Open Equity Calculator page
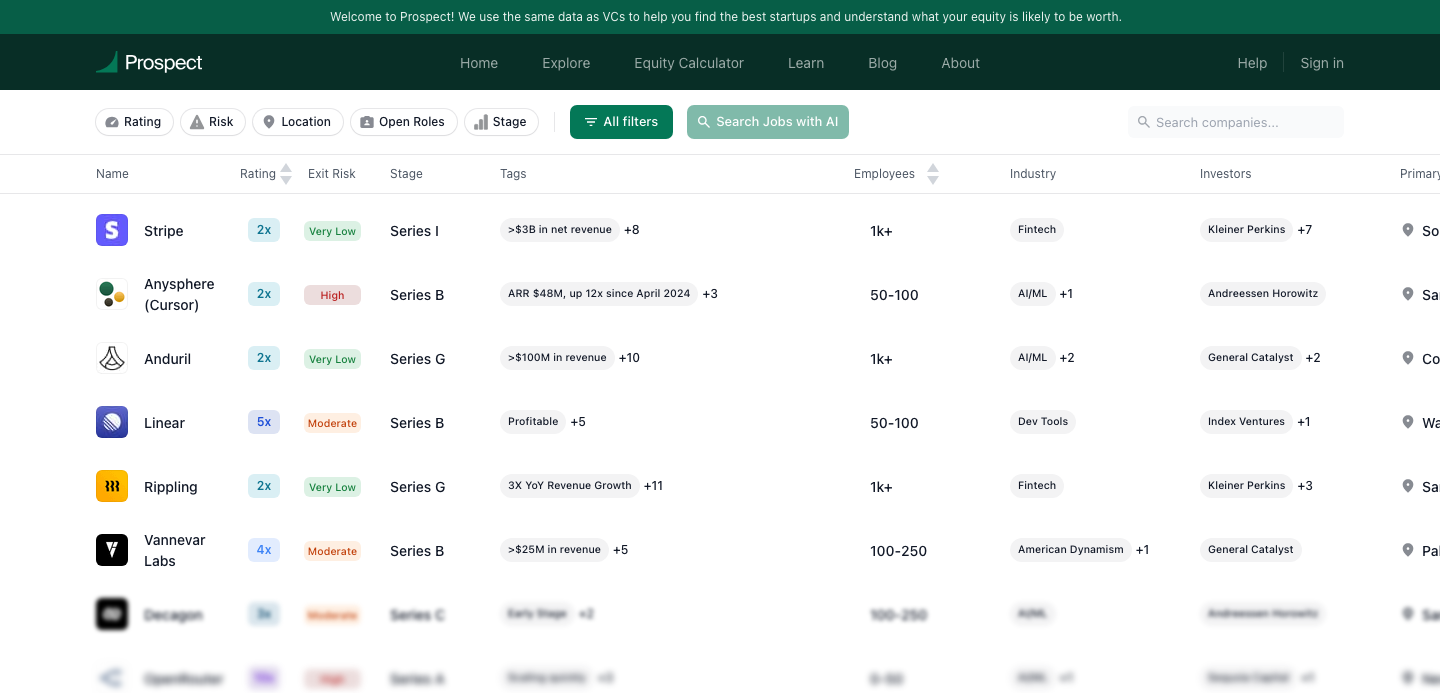This screenshot has width=1440, height=693. [689, 63]
